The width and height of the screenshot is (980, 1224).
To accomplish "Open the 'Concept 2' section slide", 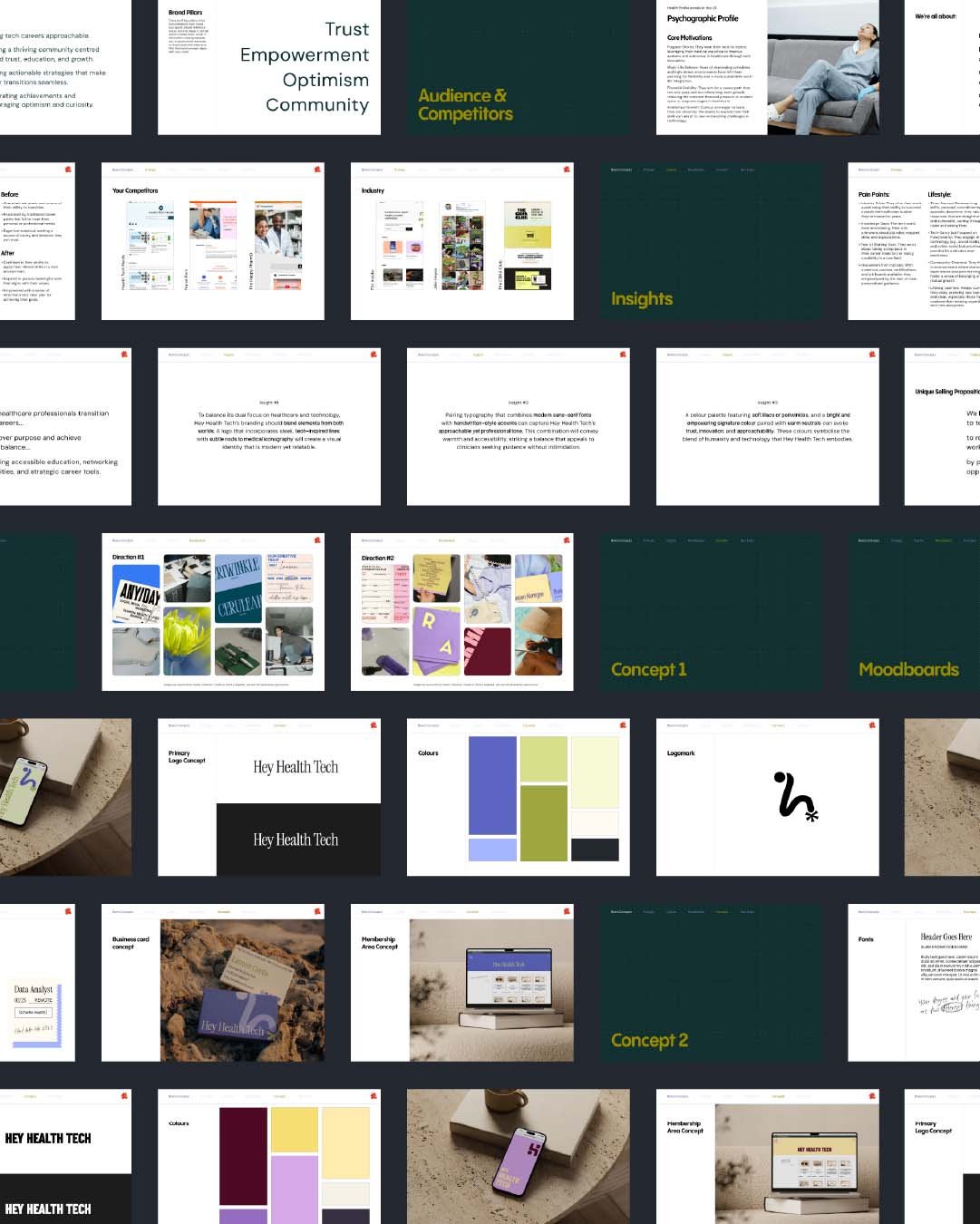I will click(711, 983).
